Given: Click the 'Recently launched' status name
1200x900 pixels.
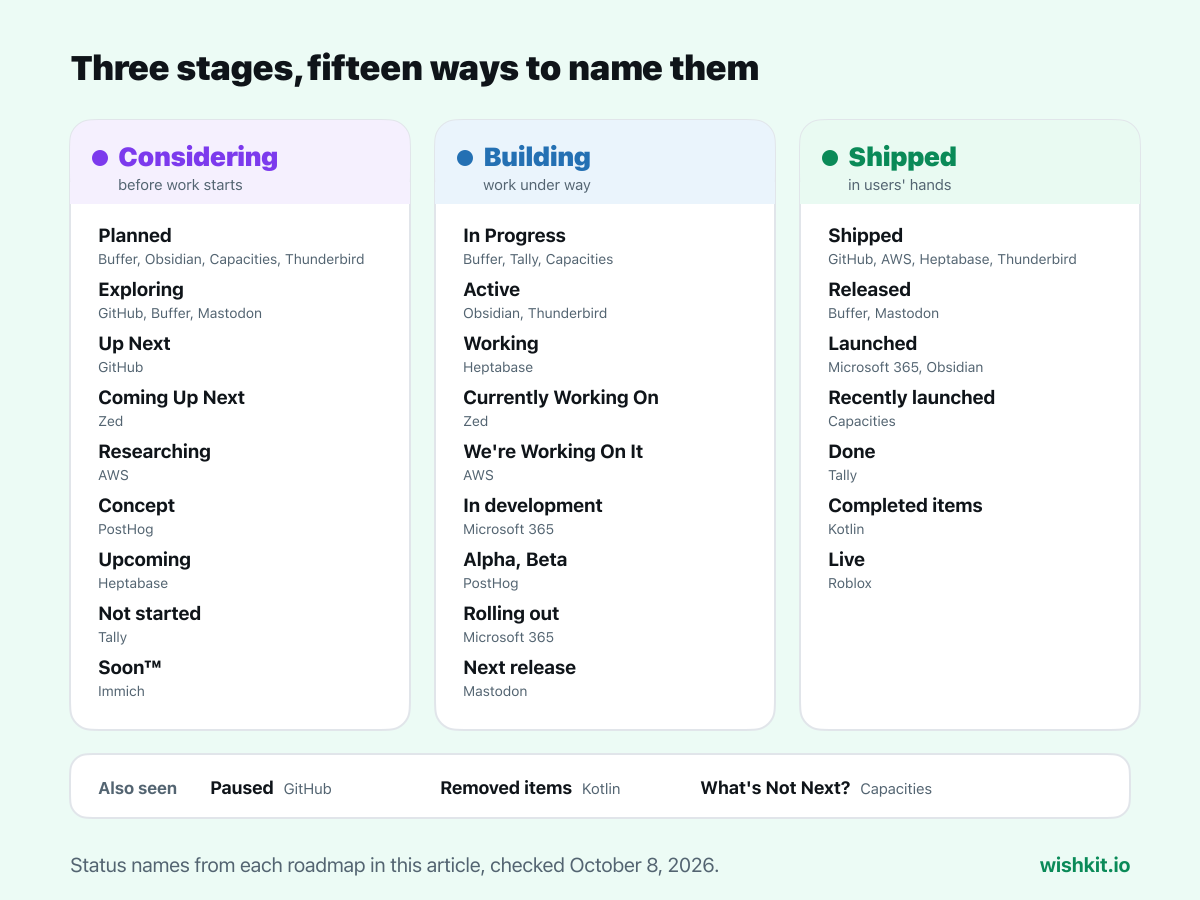Looking at the screenshot, I should [x=911, y=398].
